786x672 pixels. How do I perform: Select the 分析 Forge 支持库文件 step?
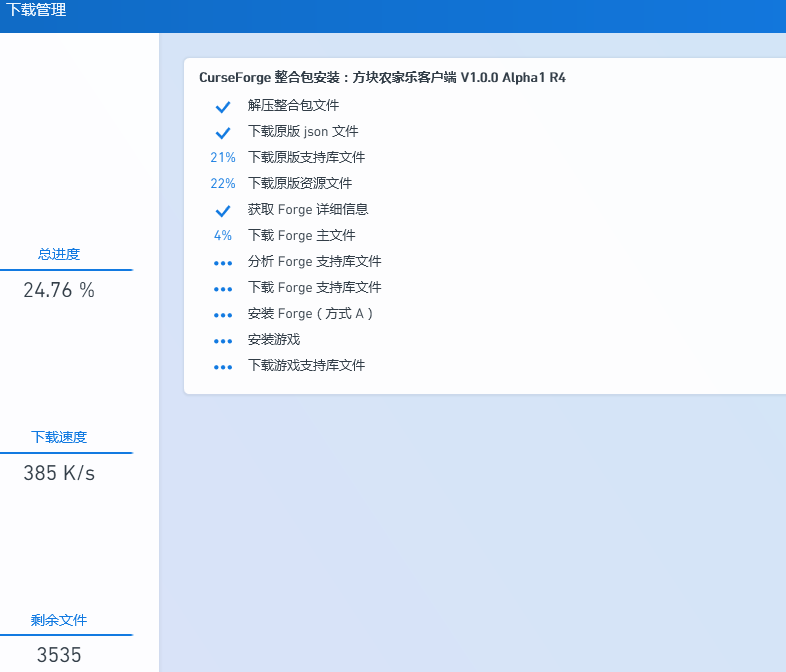tap(314, 262)
